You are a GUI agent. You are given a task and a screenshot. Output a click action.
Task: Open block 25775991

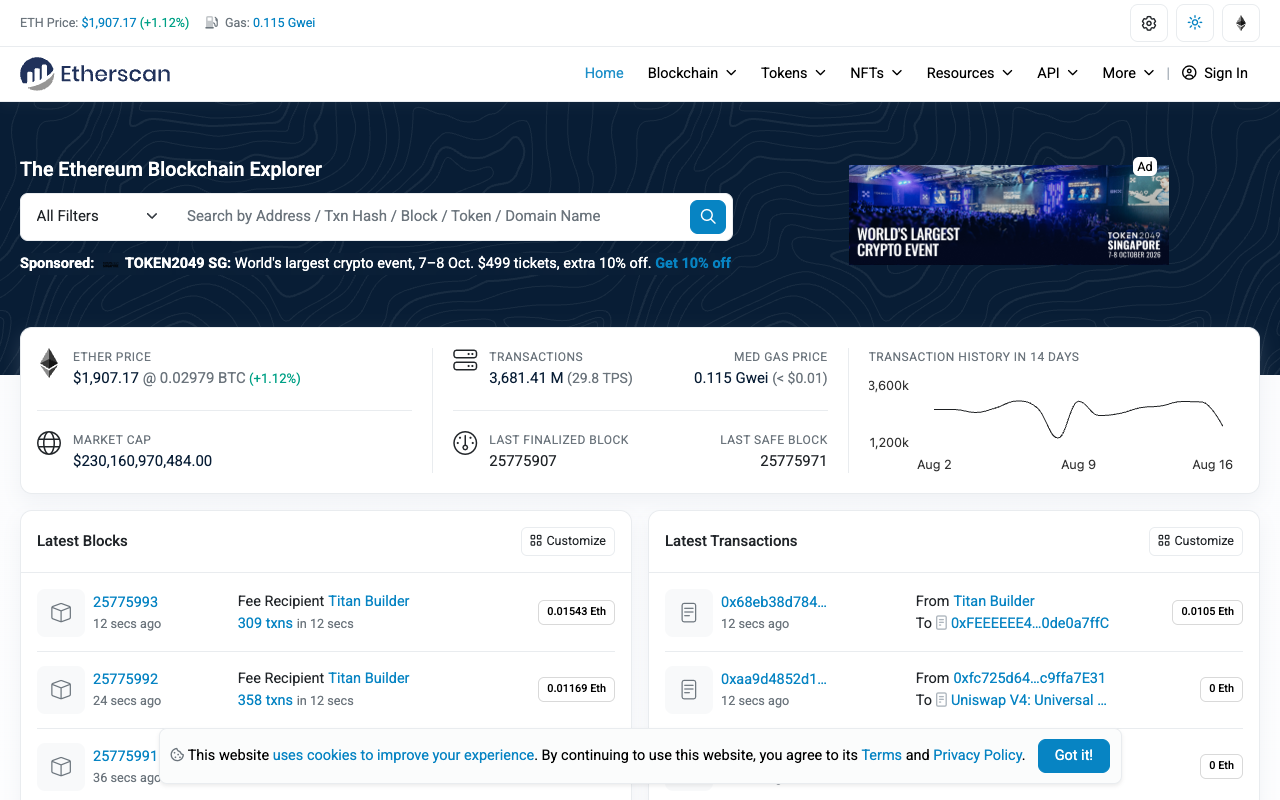point(125,756)
